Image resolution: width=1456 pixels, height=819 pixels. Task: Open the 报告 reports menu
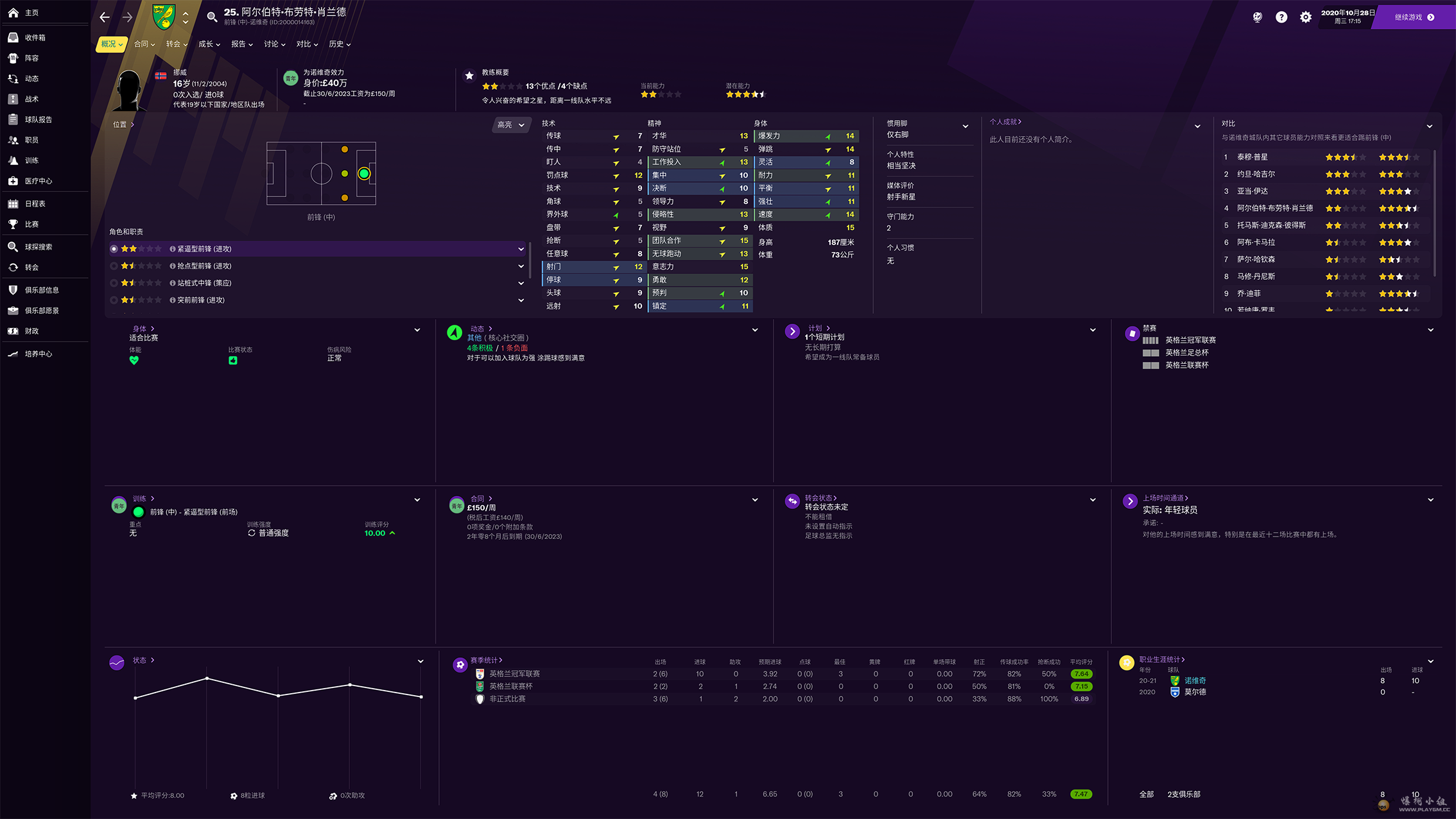click(x=242, y=44)
